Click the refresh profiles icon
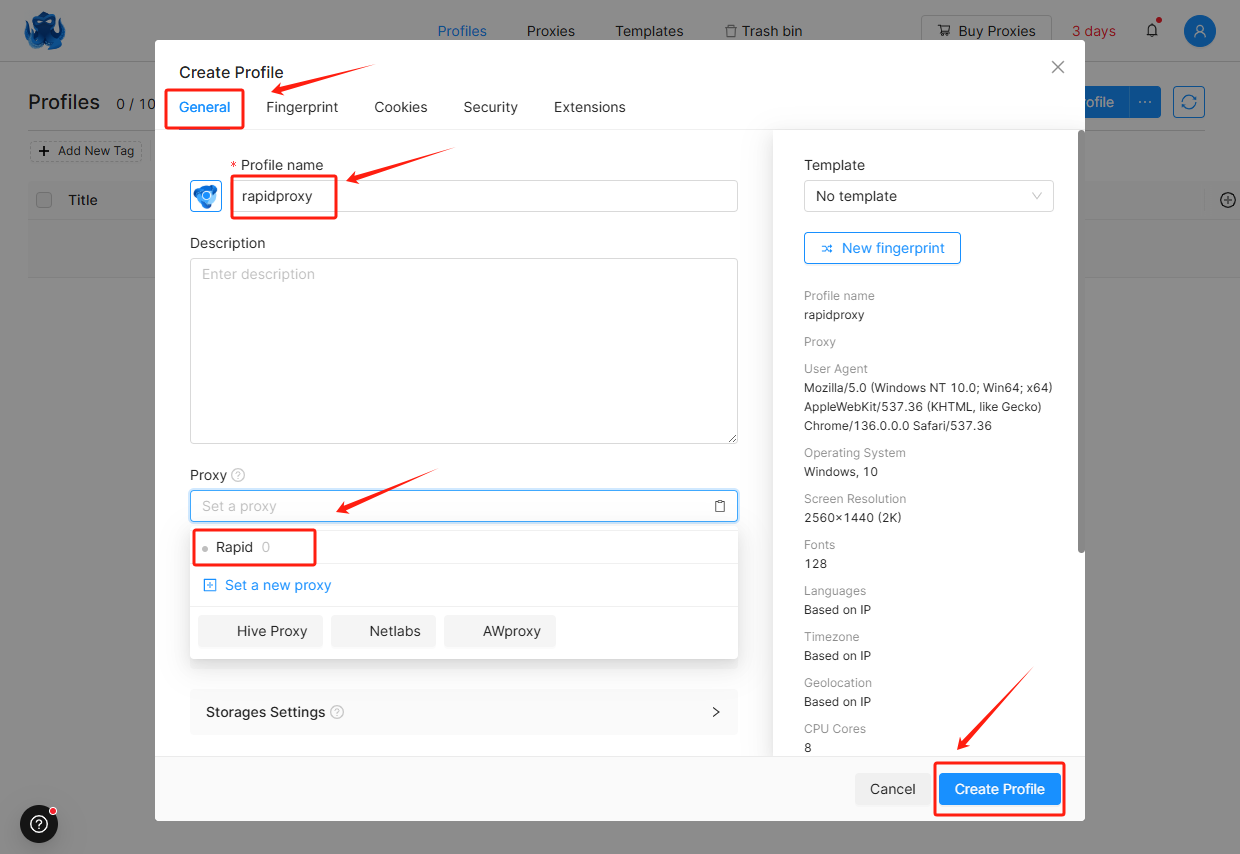 pyautogui.click(x=1188, y=102)
